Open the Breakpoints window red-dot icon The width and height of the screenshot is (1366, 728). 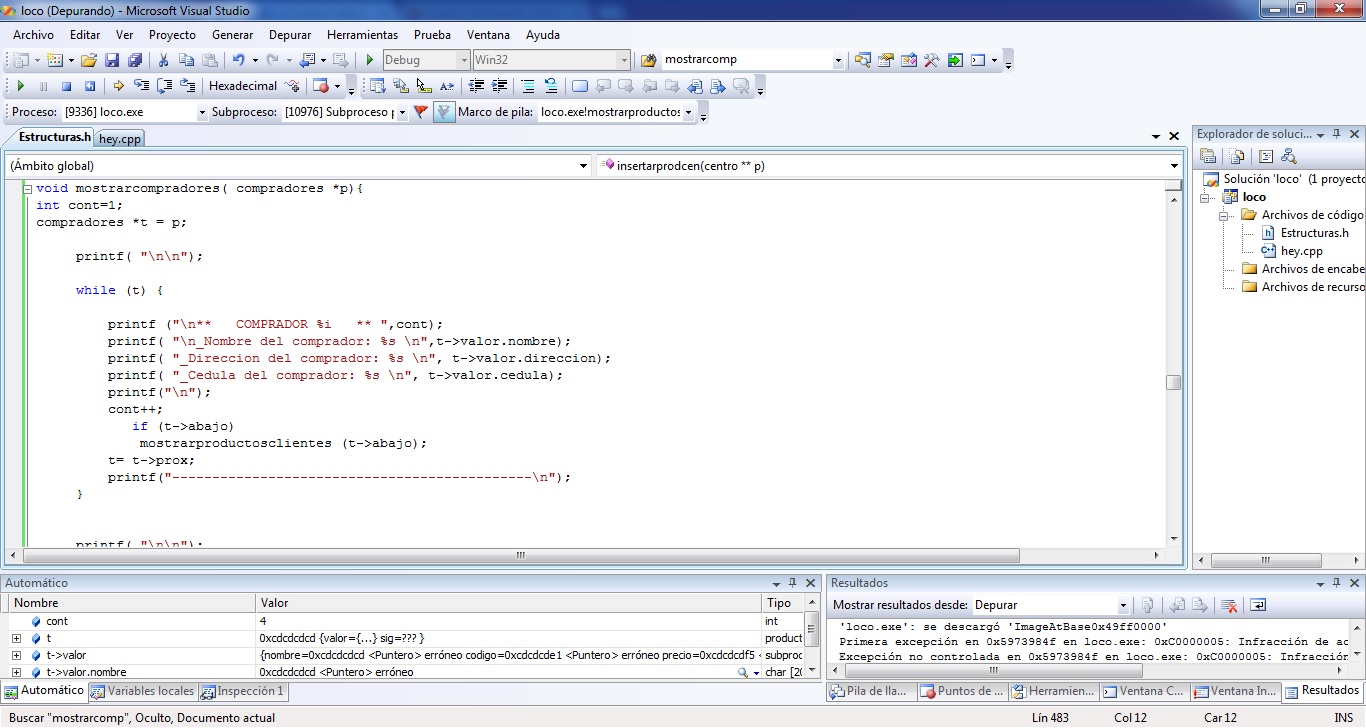pos(320,87)
